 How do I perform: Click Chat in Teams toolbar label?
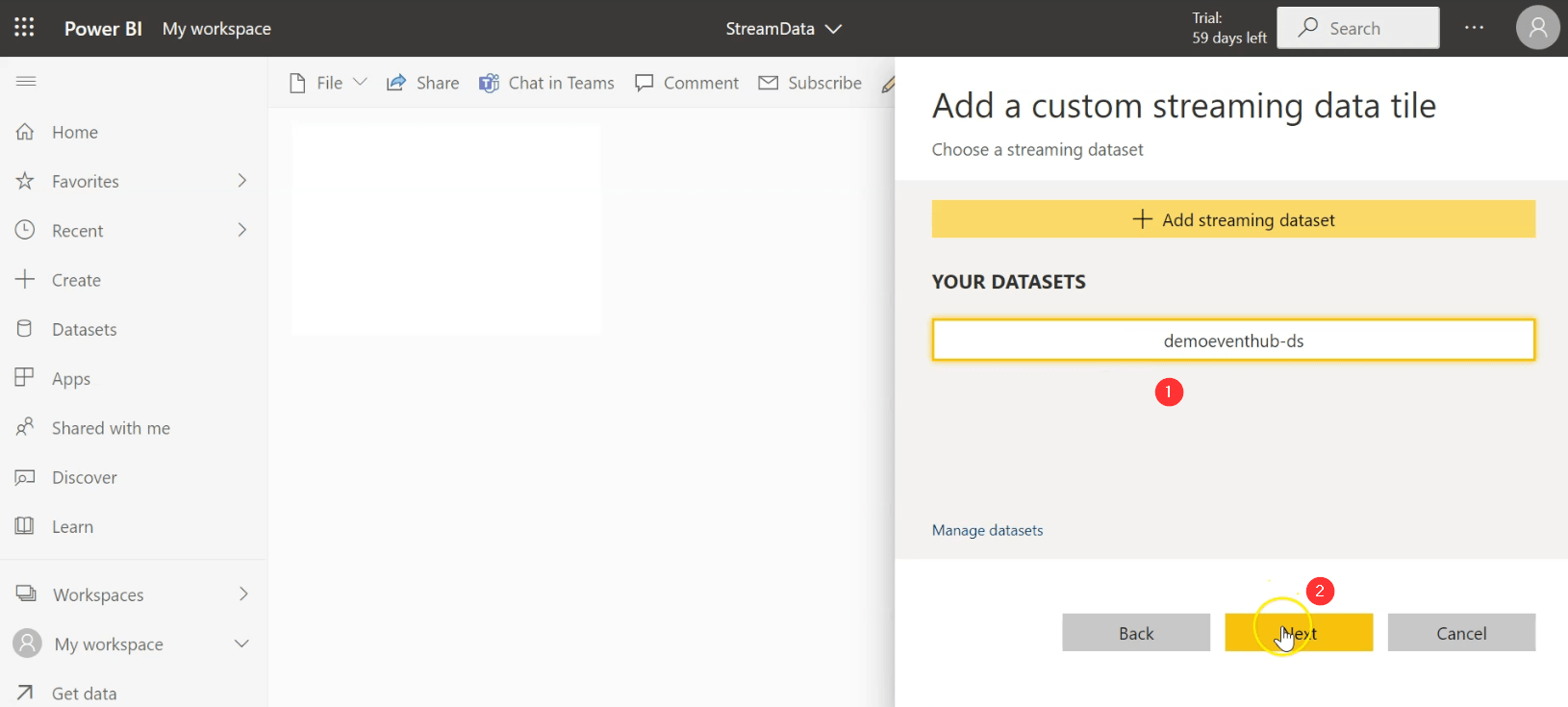[x=561, y=83]
